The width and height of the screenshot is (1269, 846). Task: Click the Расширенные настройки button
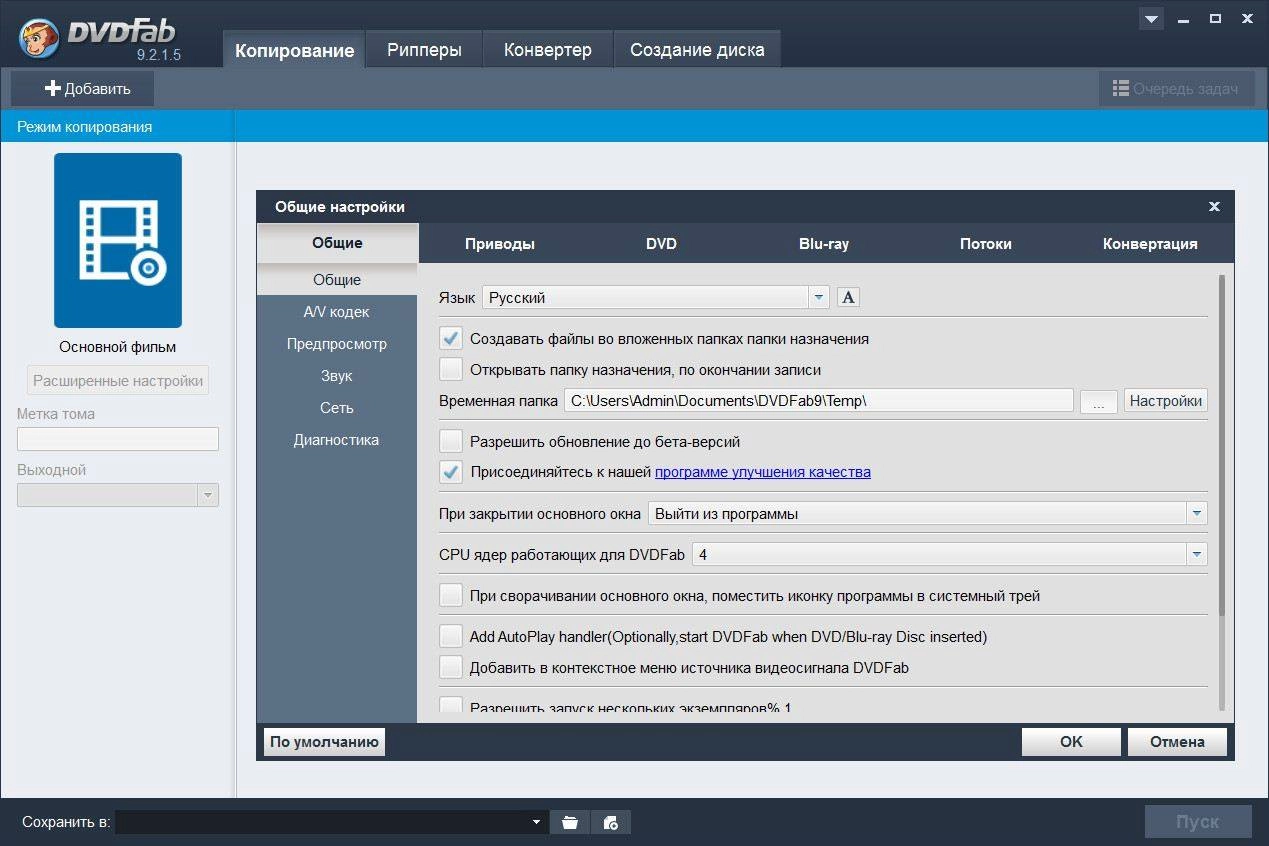coord(118,381)
